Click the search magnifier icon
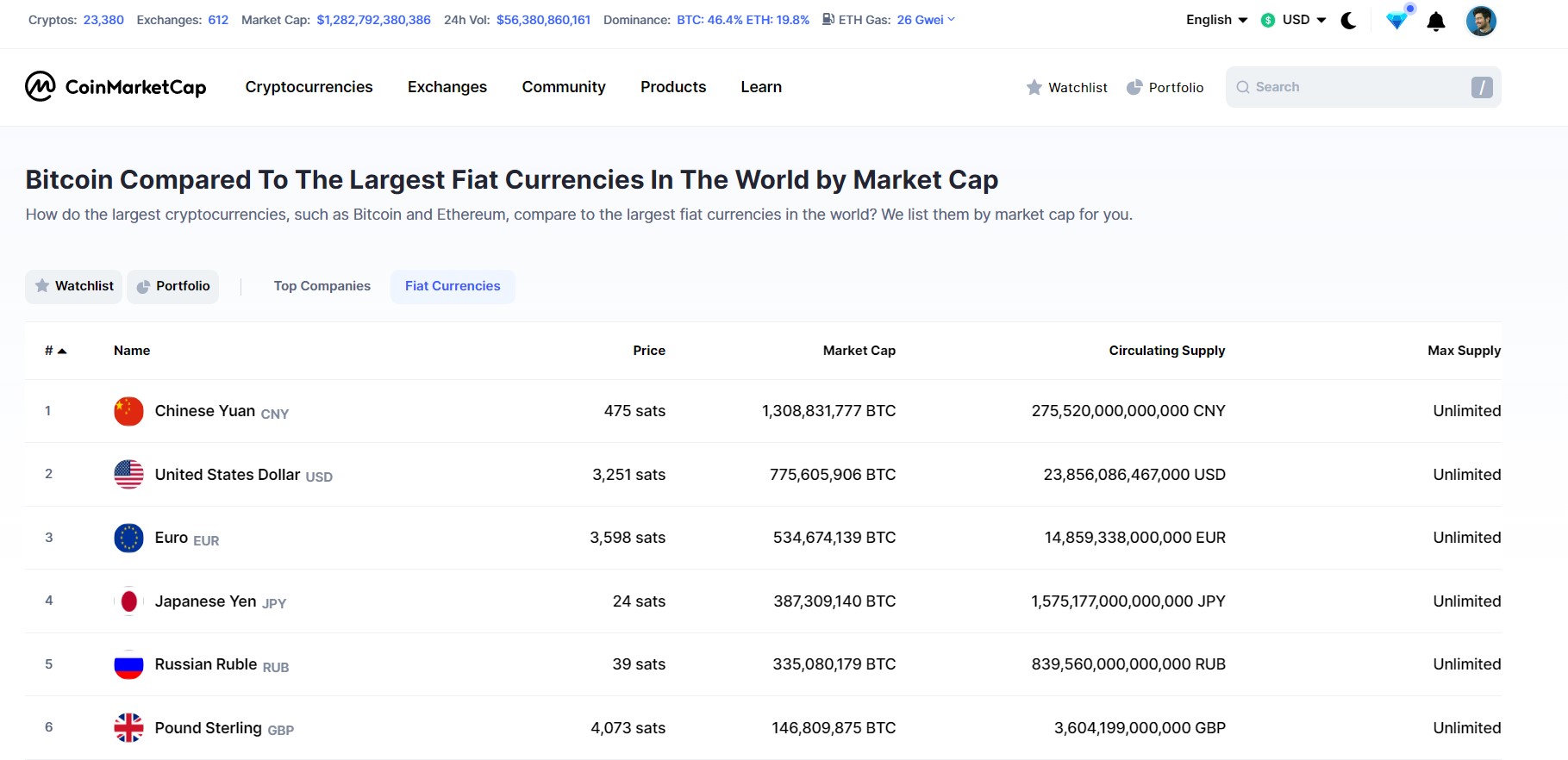 coord(1243,87)
